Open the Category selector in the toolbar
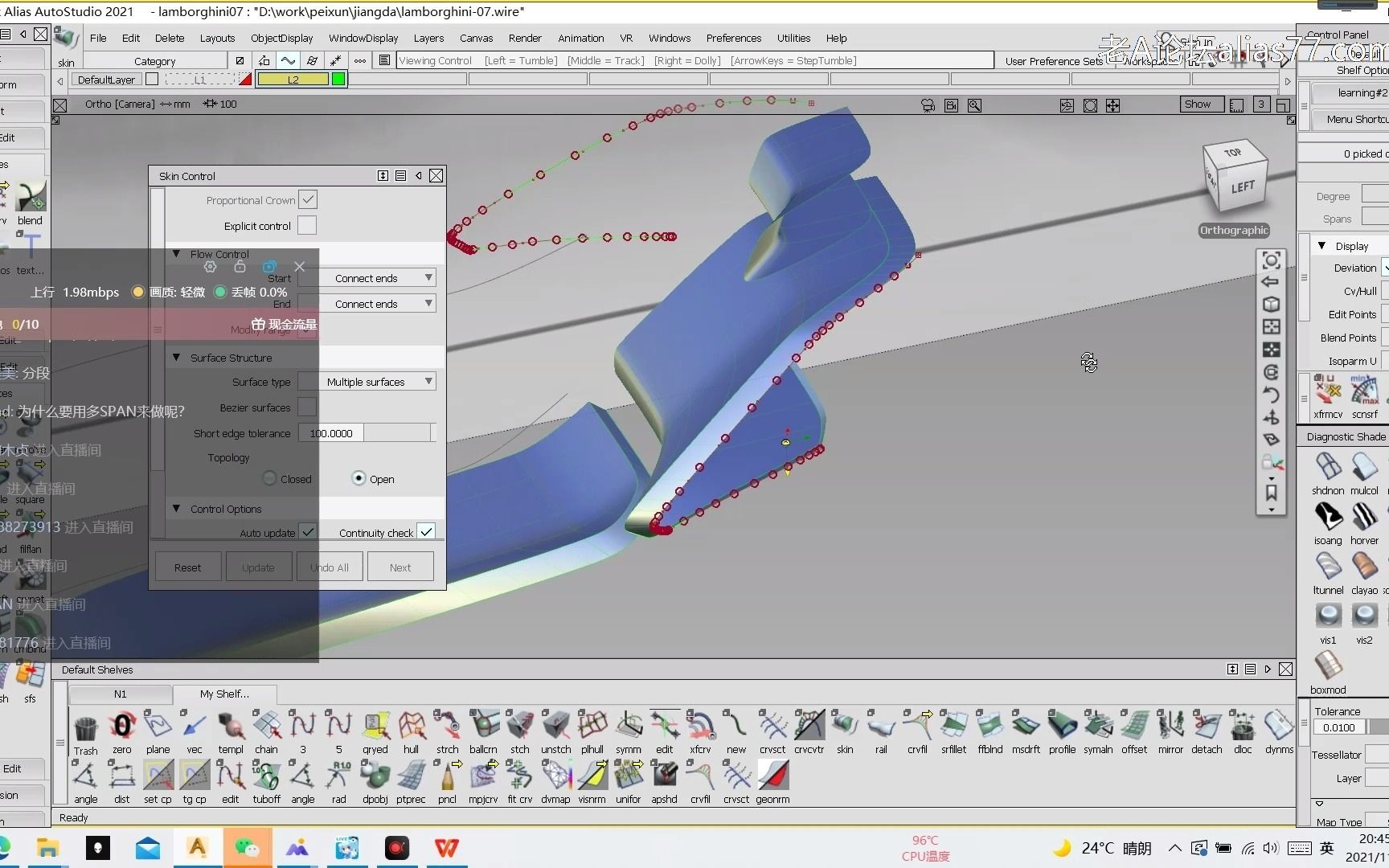 click(155, 61)
